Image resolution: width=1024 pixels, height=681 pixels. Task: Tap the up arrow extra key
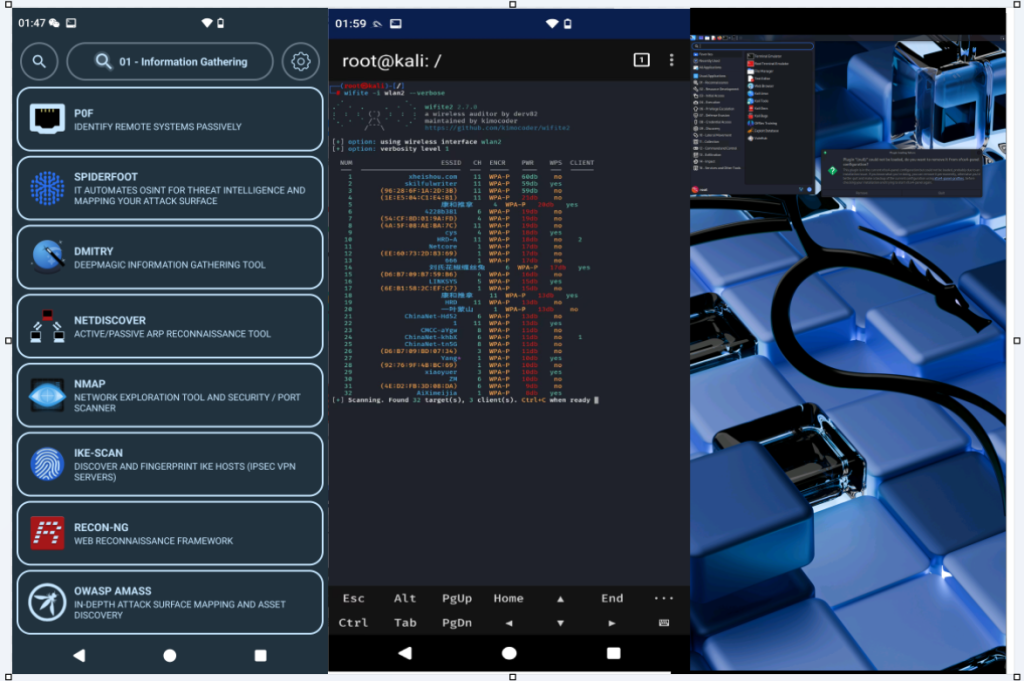(560, 599)
